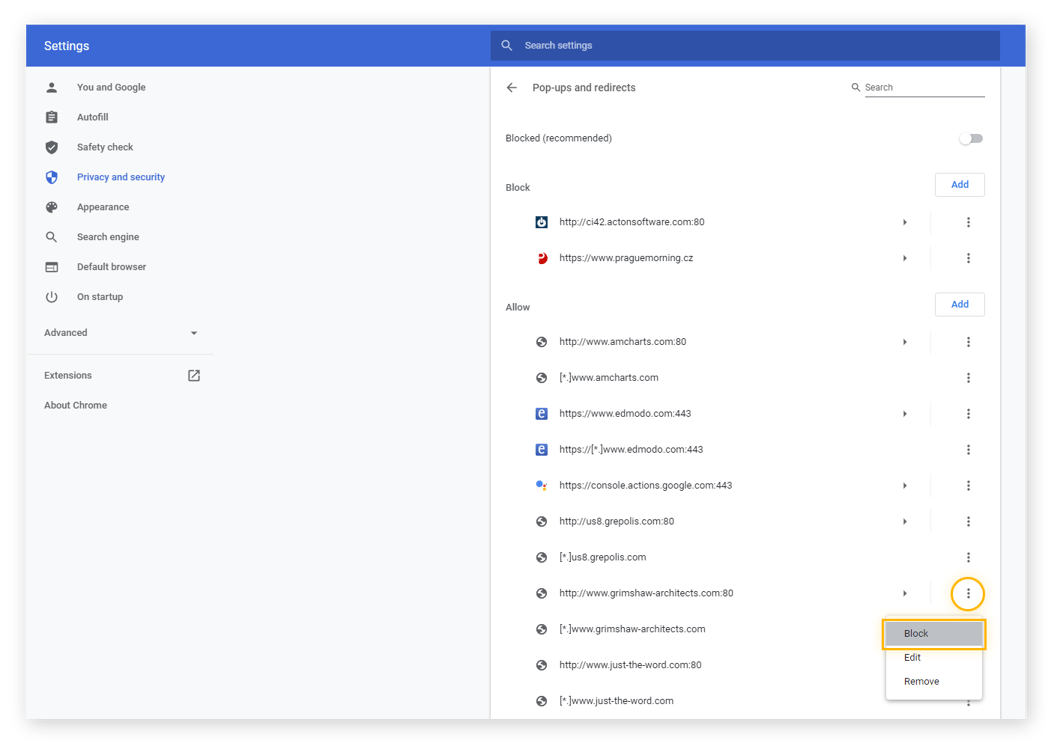1057x749 pixels.
Task: Click the Safety check shield icon
Action: pyautogui.click(x=51, y=147)
